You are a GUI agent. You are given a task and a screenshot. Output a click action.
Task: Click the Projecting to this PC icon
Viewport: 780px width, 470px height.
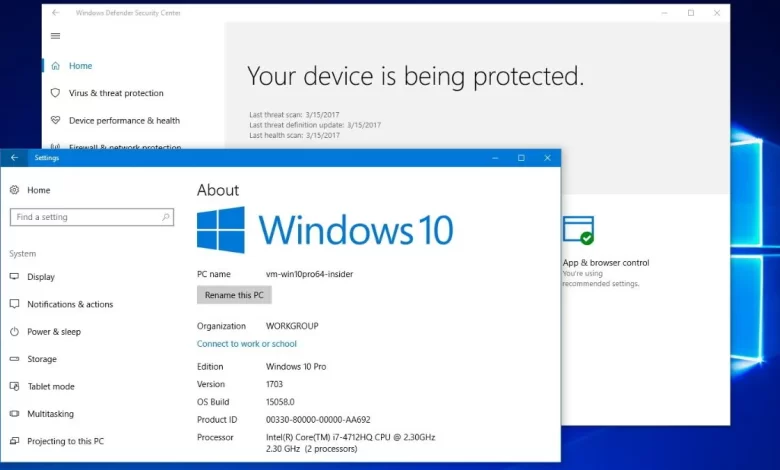[14, 441]
